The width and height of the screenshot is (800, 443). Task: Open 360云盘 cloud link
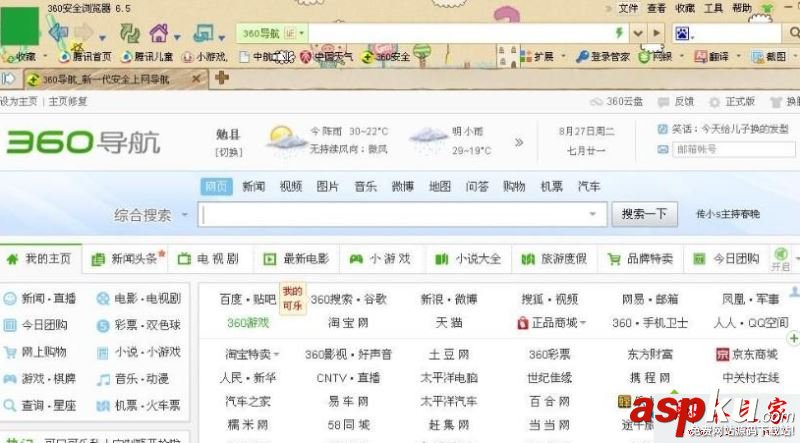pyautogui.click(x=616, y=102)
